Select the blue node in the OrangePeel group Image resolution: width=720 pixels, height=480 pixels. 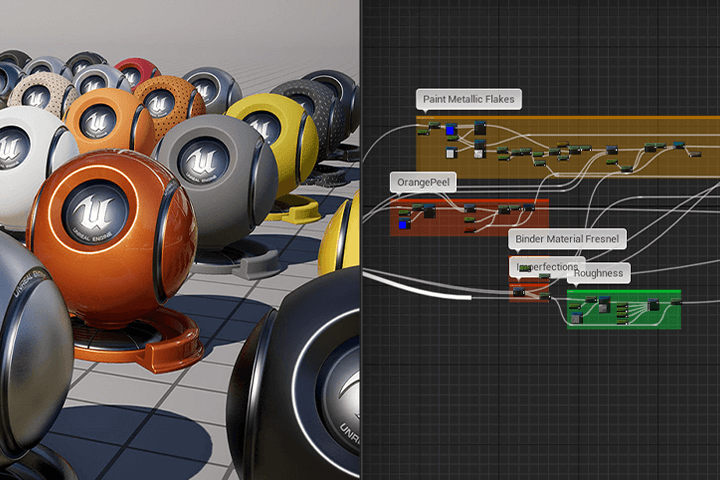pyautogui.click(x=403, y=224)
